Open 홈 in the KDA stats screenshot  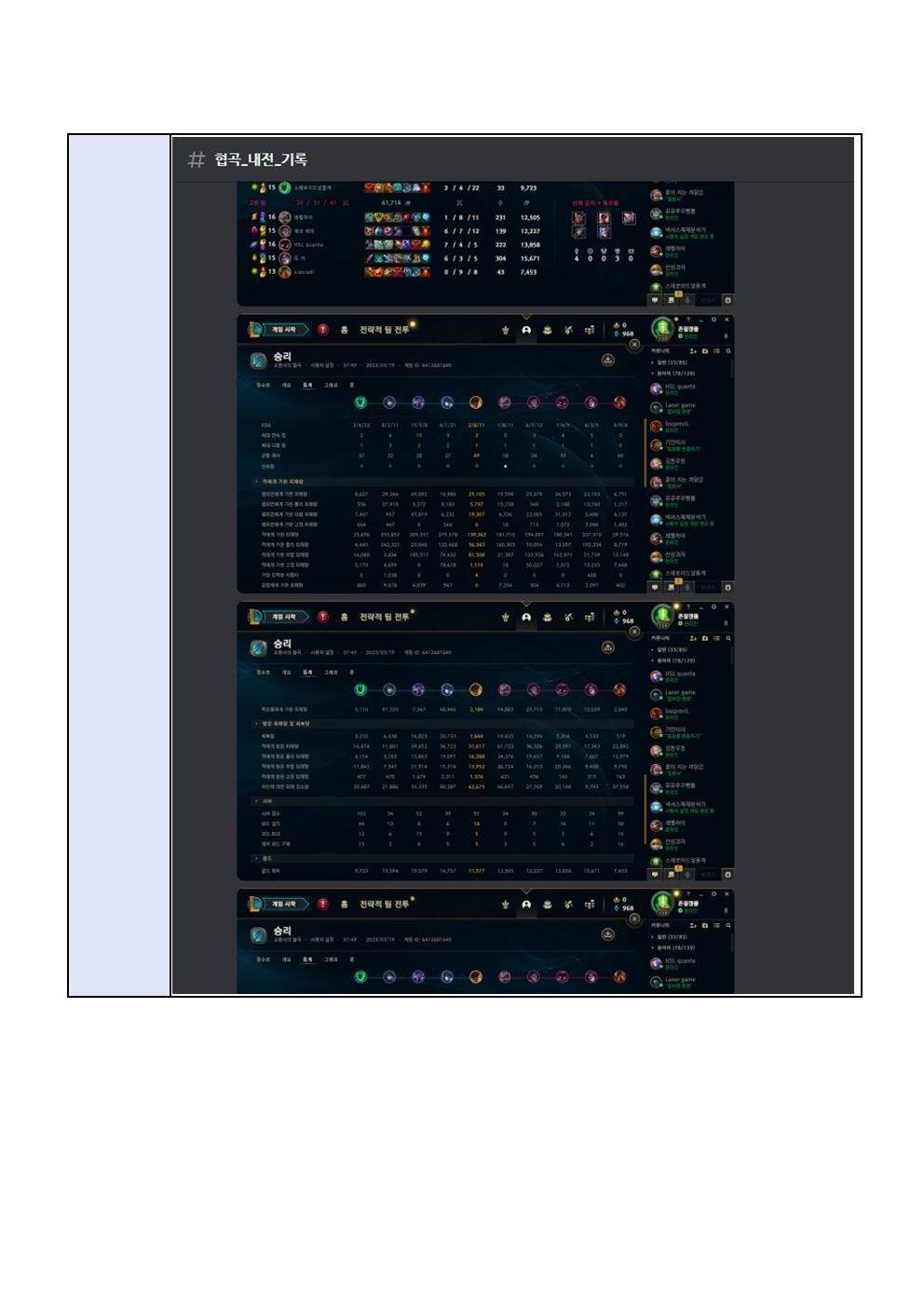tap(344, 329)
